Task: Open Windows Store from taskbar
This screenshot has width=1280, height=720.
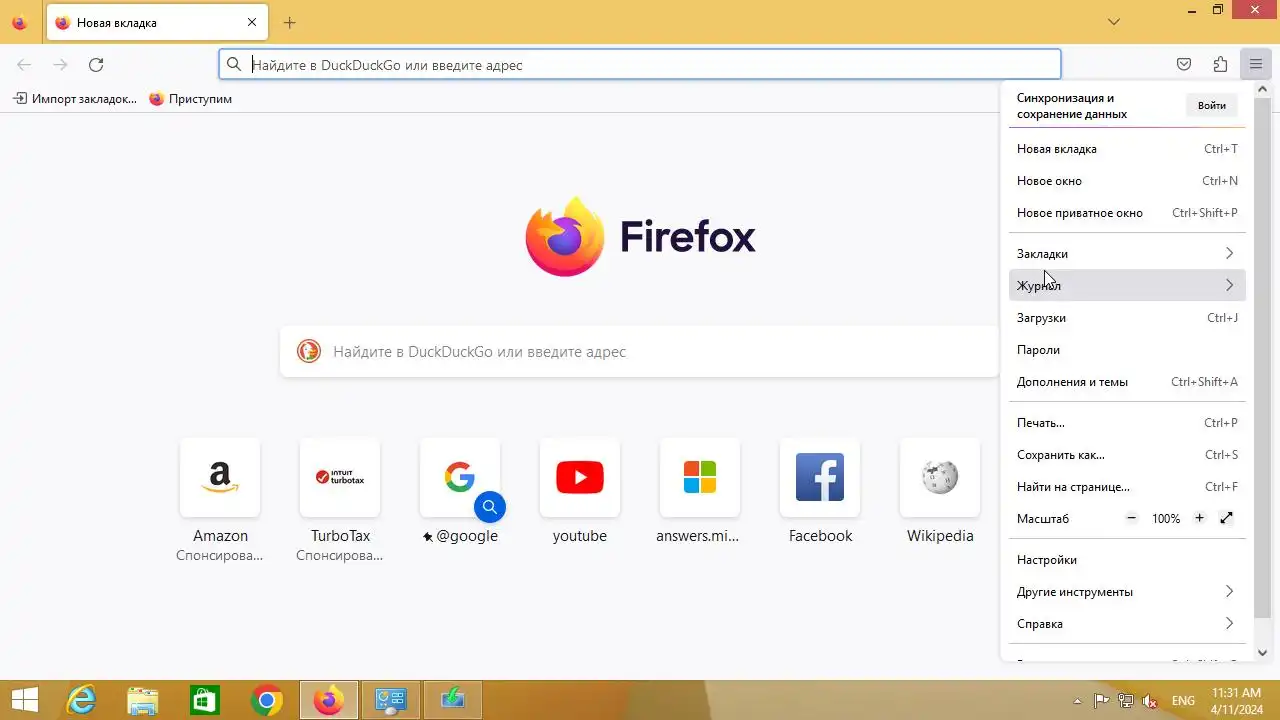Action: click(205, 700)
